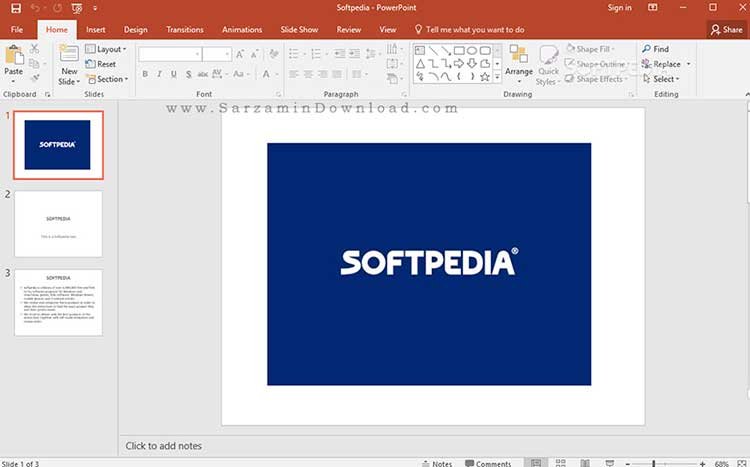The width and height of the screenshot is (750, 467).
Task: Select the Text Box shape
Action: tap(420, 50)
